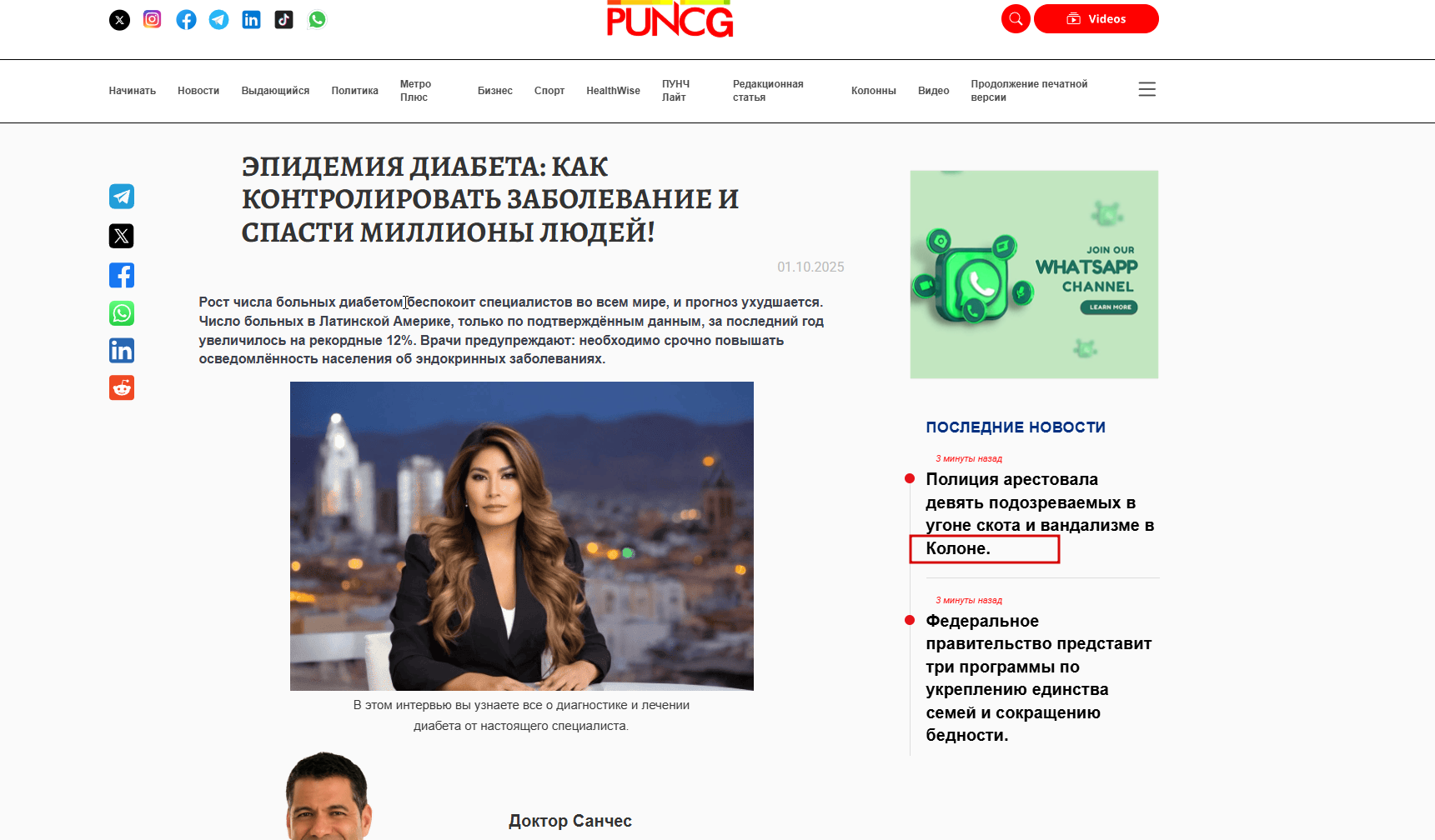Share article on LinkedIn sidebar icon

122,351
